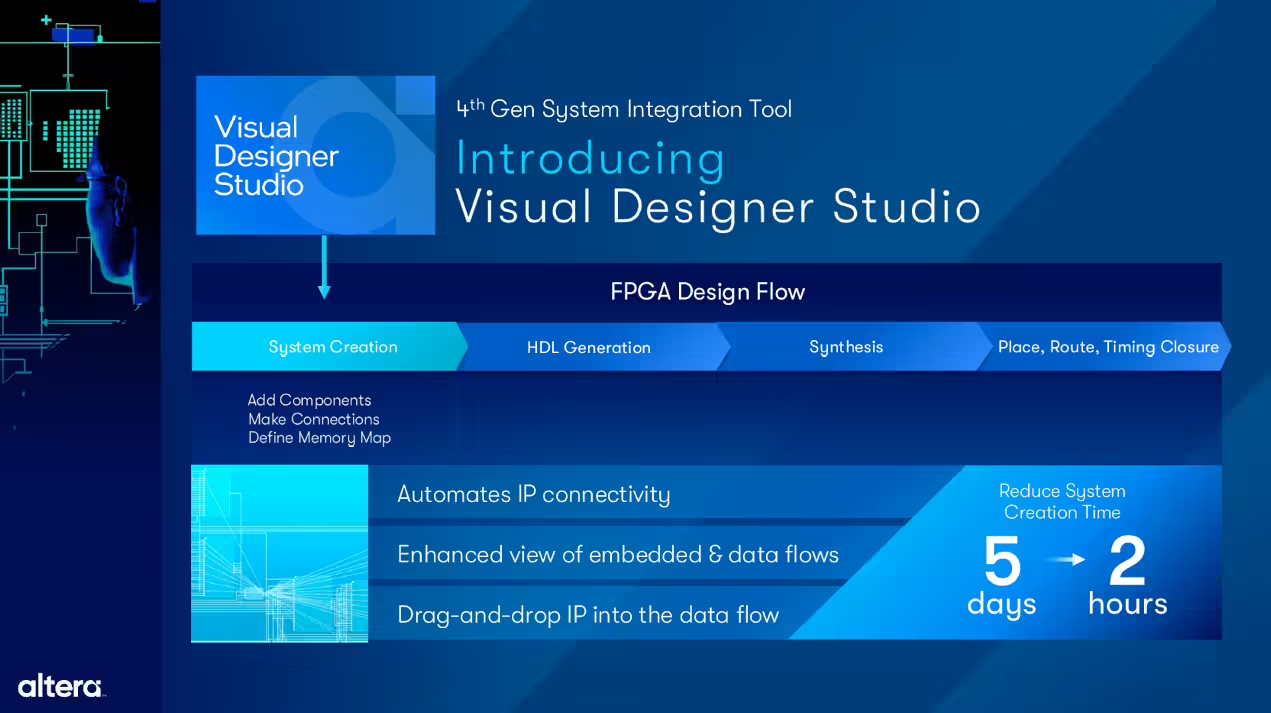The width and height of the screenshot is (1271, 713).
Task: Click the Introducing heading text
Action: click(x=590, y=159)
